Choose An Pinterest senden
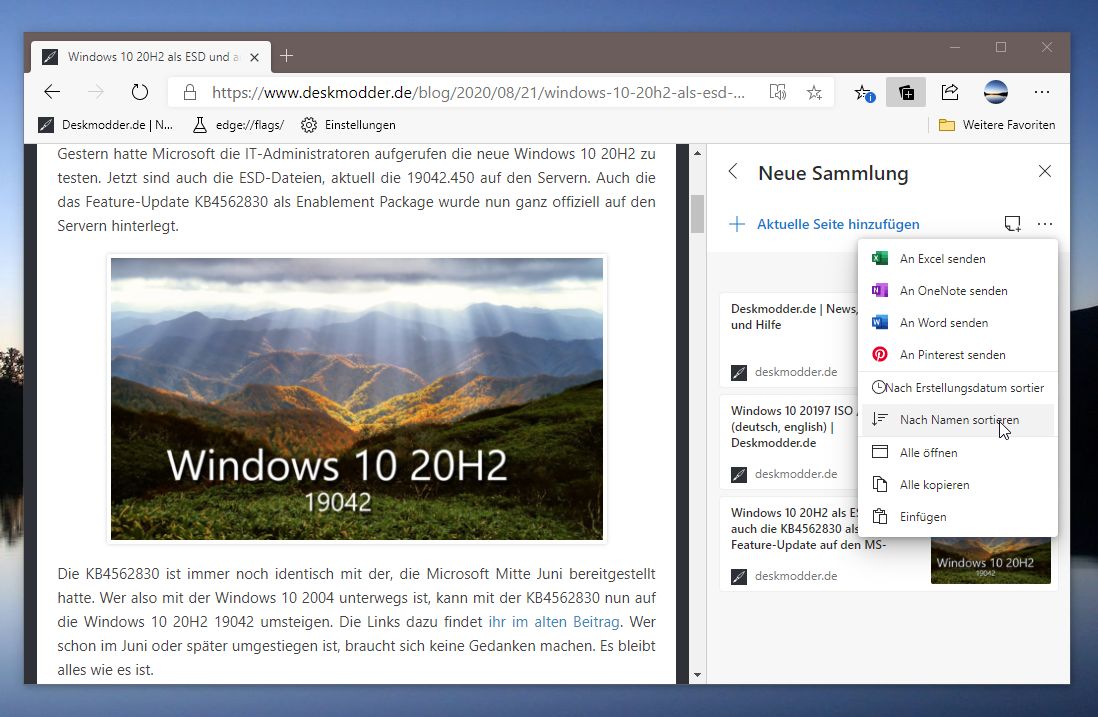 pos(958,355)
